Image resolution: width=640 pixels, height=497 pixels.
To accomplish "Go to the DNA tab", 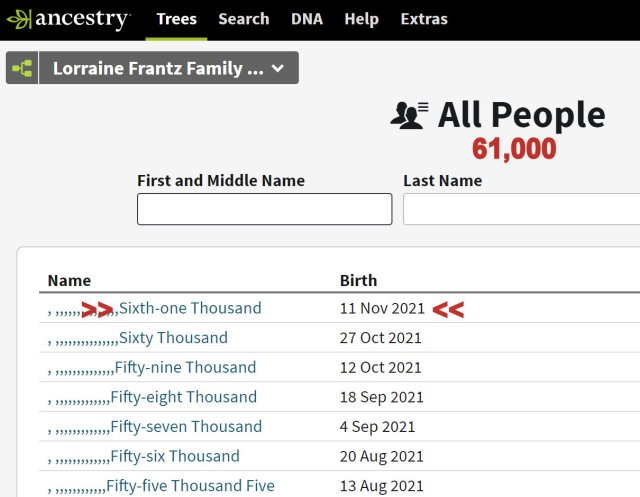I will (x=306, y=19).
